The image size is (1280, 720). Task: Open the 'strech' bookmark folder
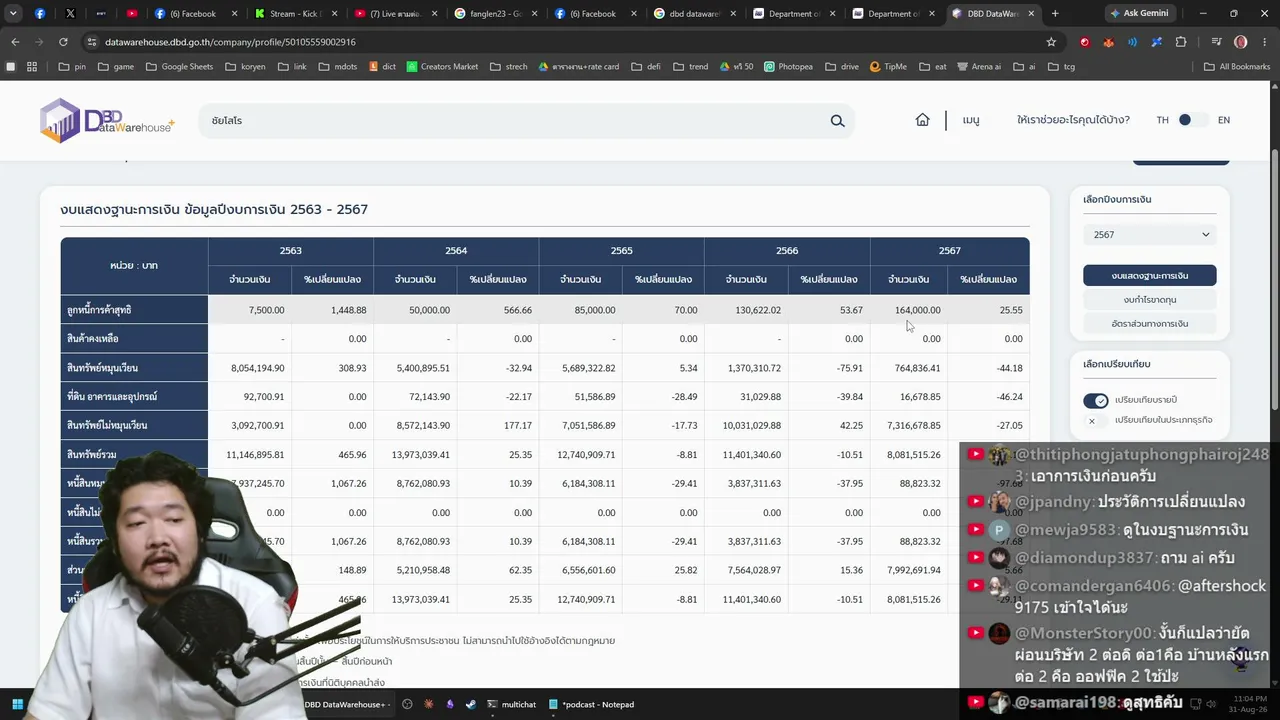509,67
